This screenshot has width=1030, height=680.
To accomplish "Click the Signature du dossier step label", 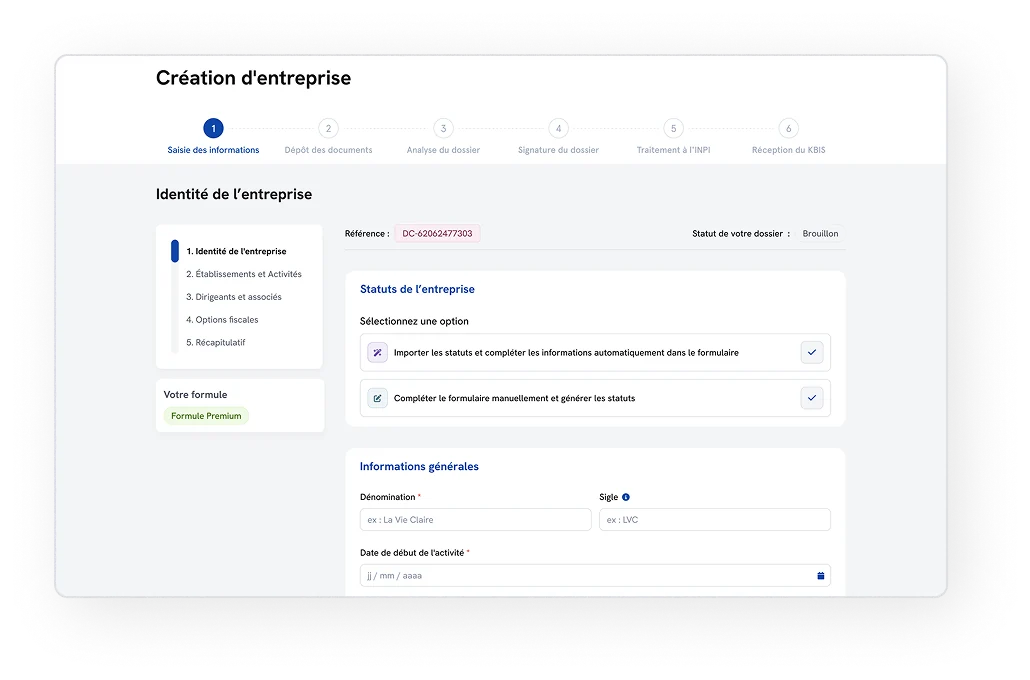I will coord(558,150).
